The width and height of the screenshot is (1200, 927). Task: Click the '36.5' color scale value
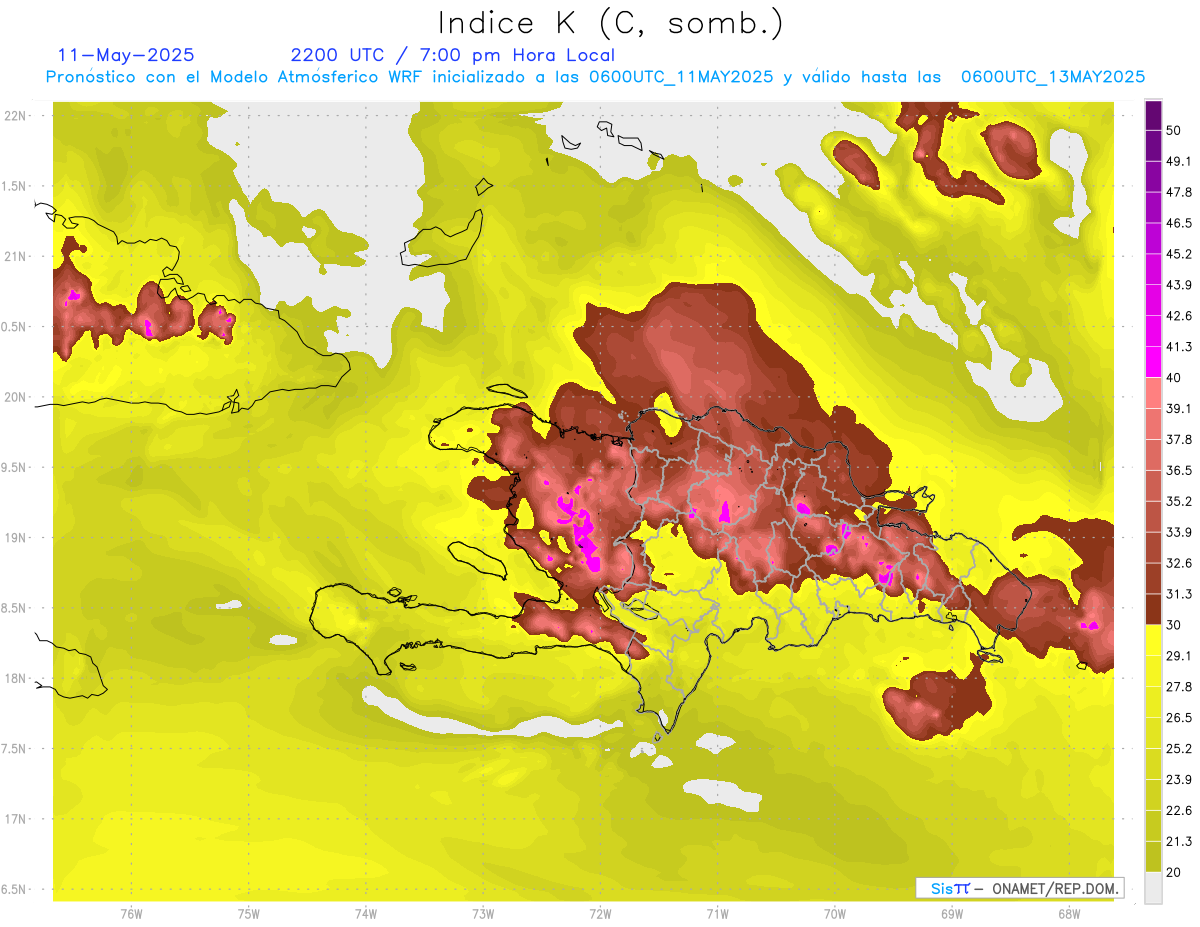pos(1179,470)
